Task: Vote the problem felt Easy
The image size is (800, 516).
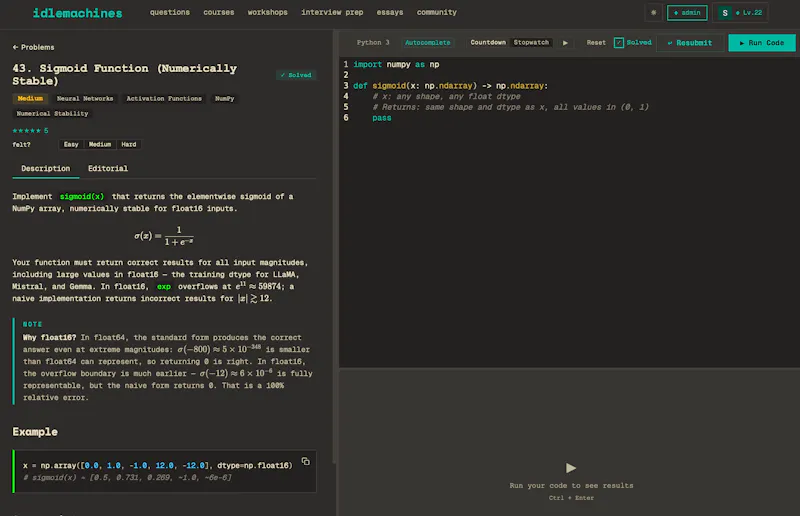Action: click(71, 144)
